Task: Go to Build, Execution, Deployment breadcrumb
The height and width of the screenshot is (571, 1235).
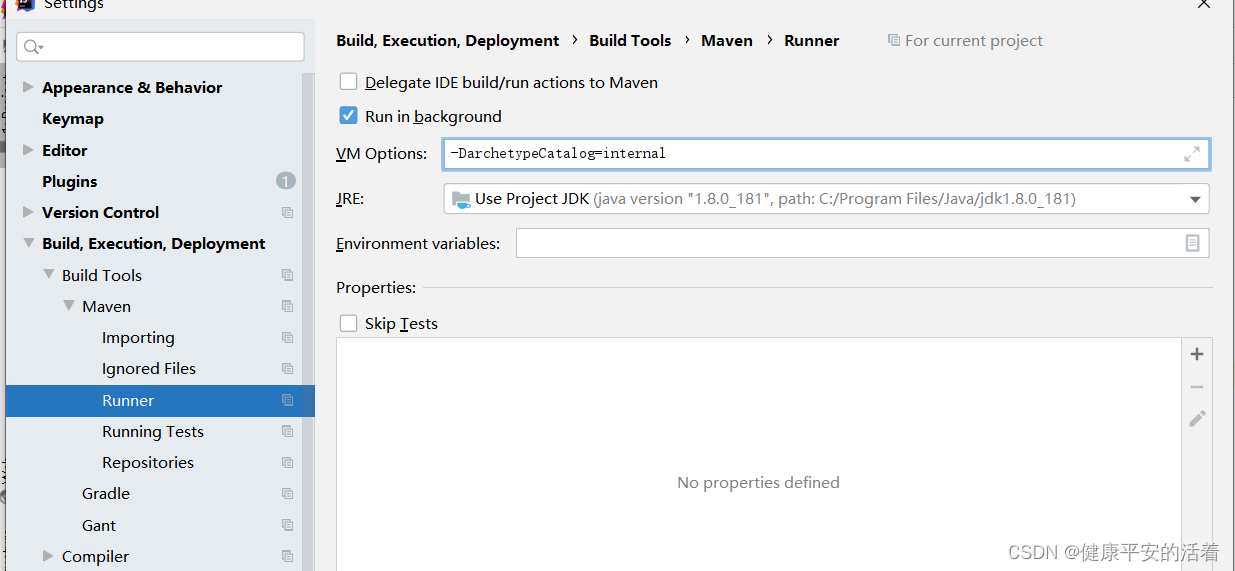Action: (448, 41)
